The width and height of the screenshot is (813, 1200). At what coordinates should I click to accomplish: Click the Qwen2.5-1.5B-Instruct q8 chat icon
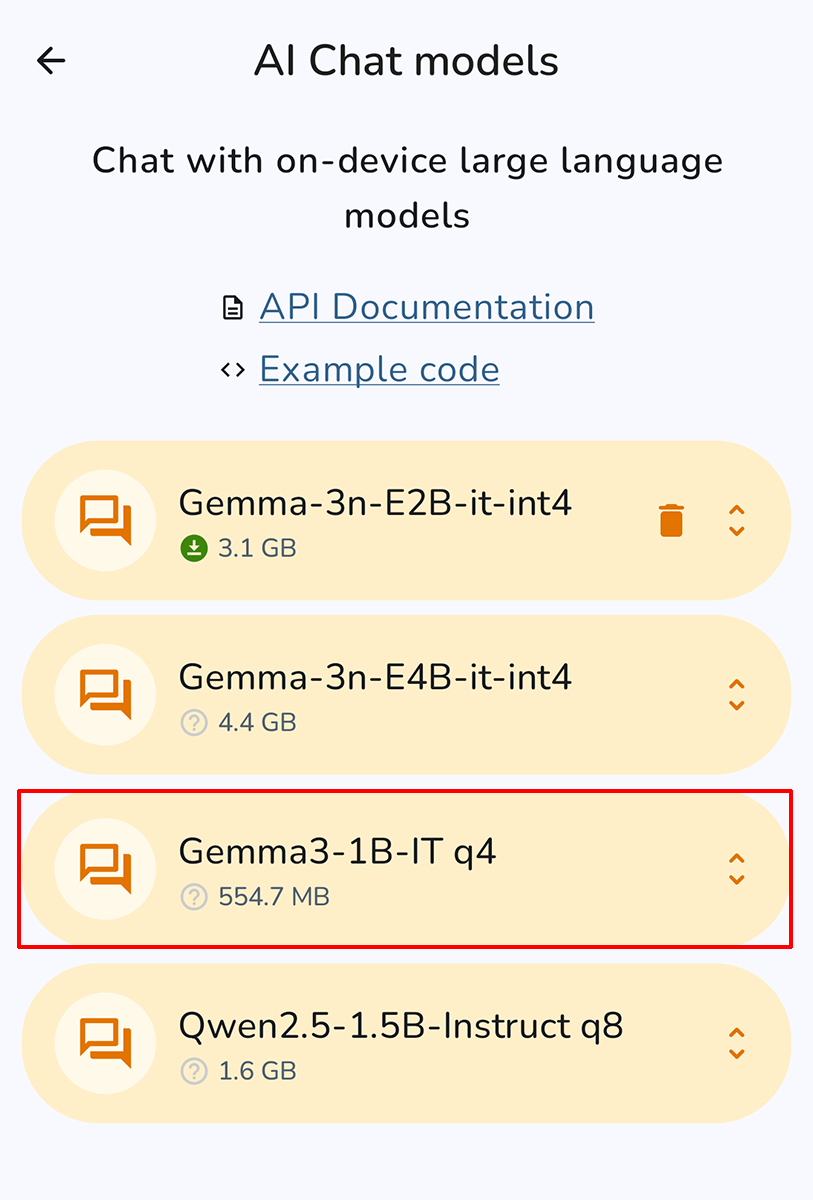(x=105, y=1043)
